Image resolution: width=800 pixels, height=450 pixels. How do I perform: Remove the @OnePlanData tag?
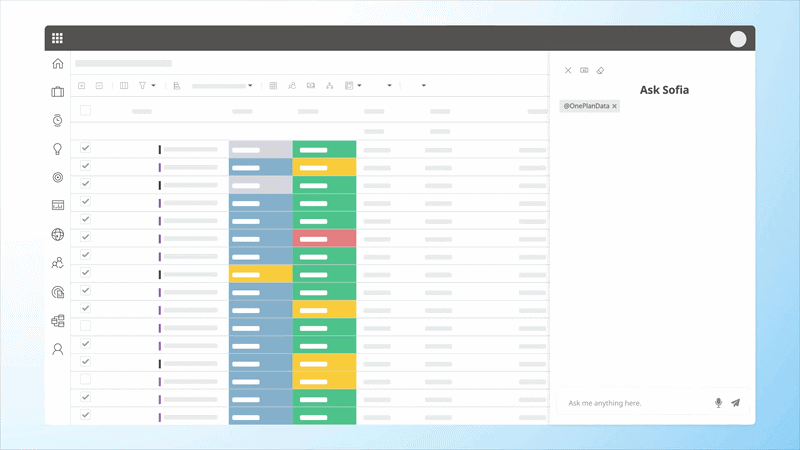click(x=615, y=106)
